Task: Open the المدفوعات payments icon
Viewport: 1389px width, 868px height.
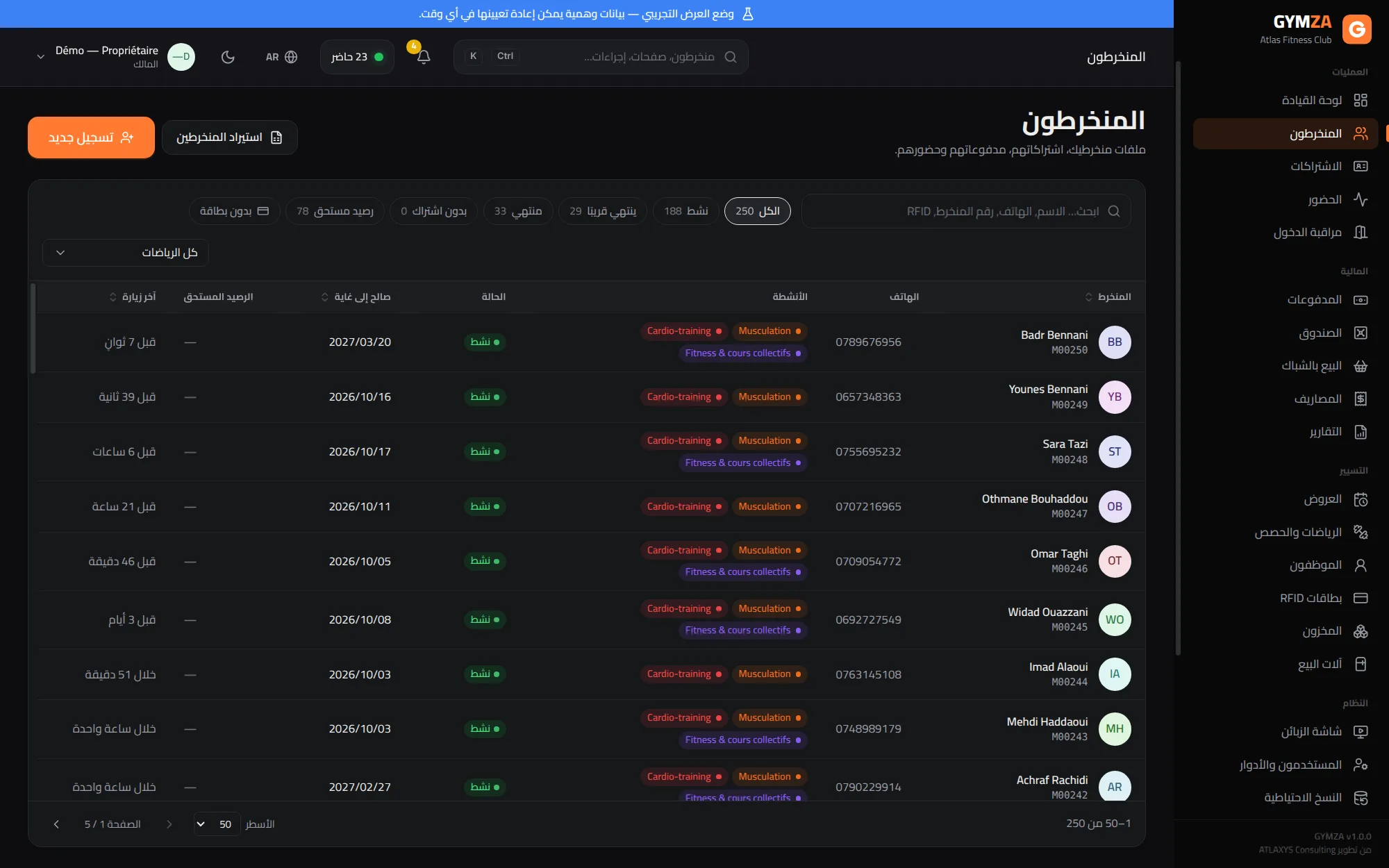Action: click(x=1361, y=299)
